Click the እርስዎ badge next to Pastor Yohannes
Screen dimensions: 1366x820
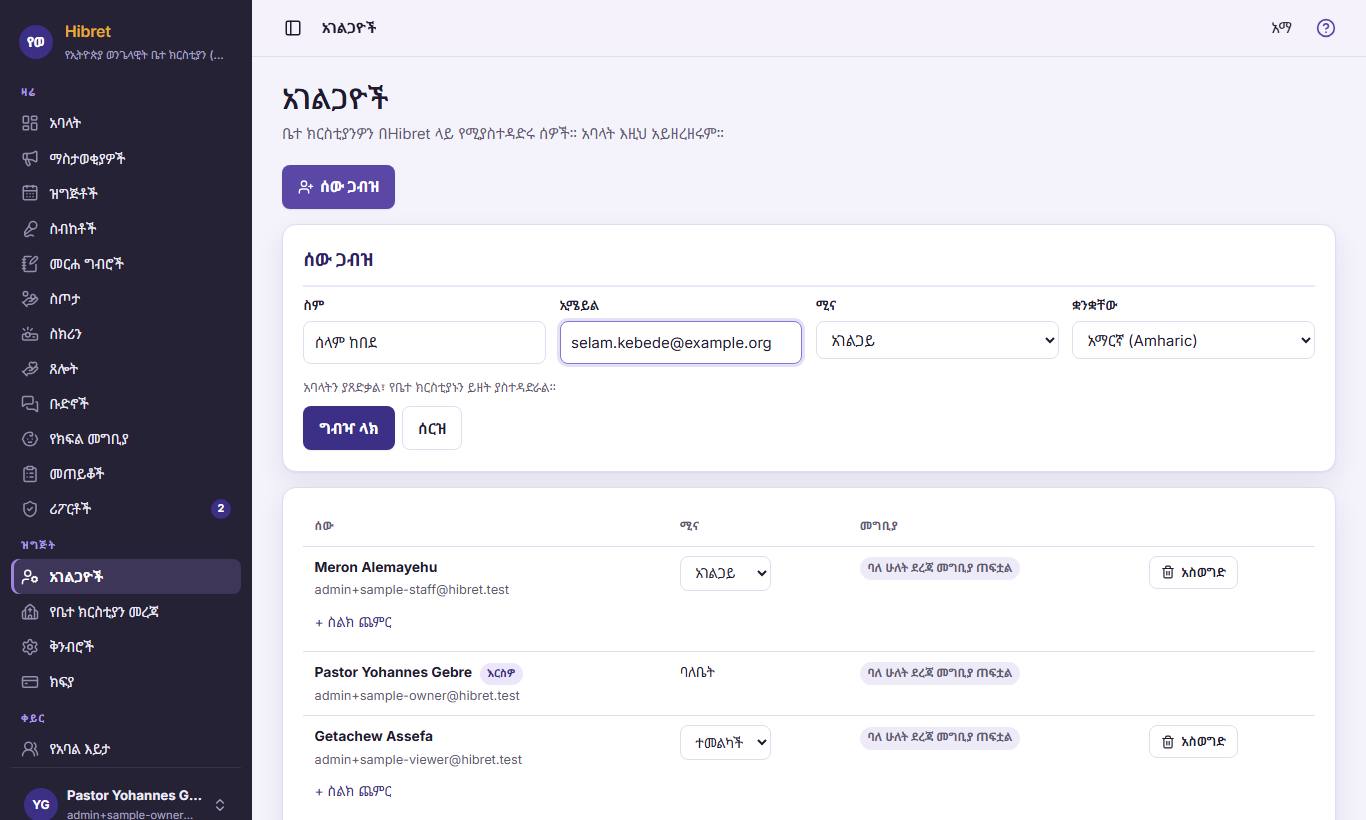501,674
